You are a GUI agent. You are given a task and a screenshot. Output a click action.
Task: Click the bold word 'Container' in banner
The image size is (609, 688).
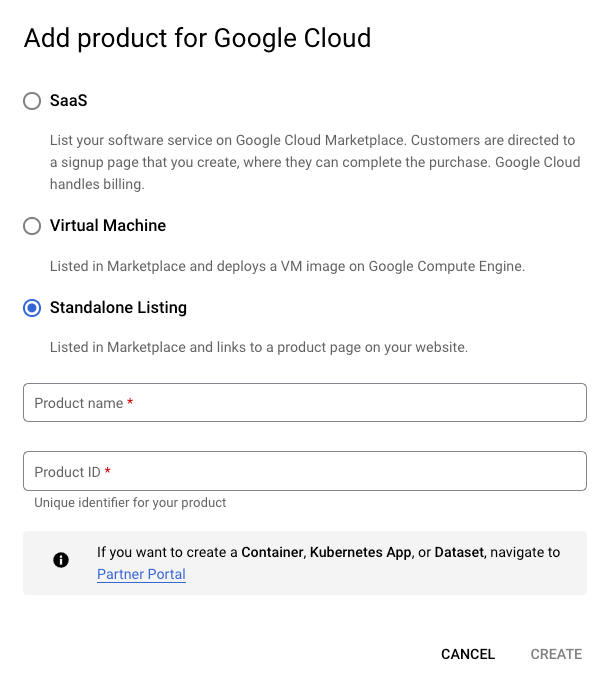pos(273,552)
